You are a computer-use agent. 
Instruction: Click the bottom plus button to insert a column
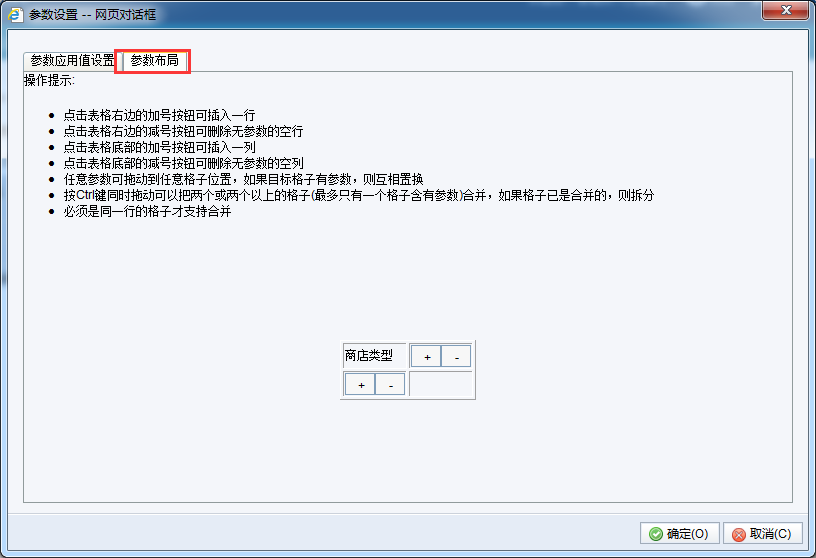361,385
